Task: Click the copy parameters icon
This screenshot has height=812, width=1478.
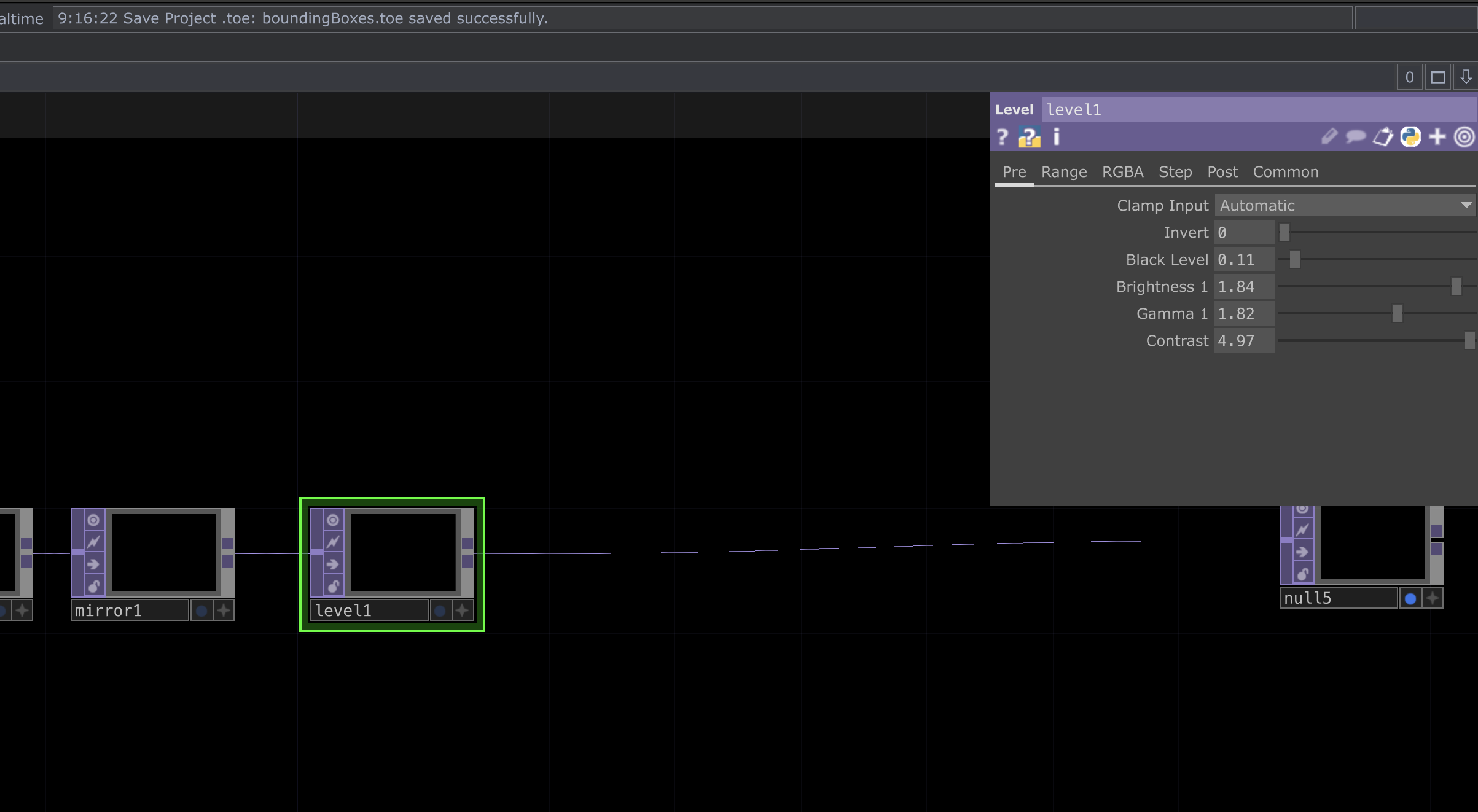Action: [x=1383, y=136]
